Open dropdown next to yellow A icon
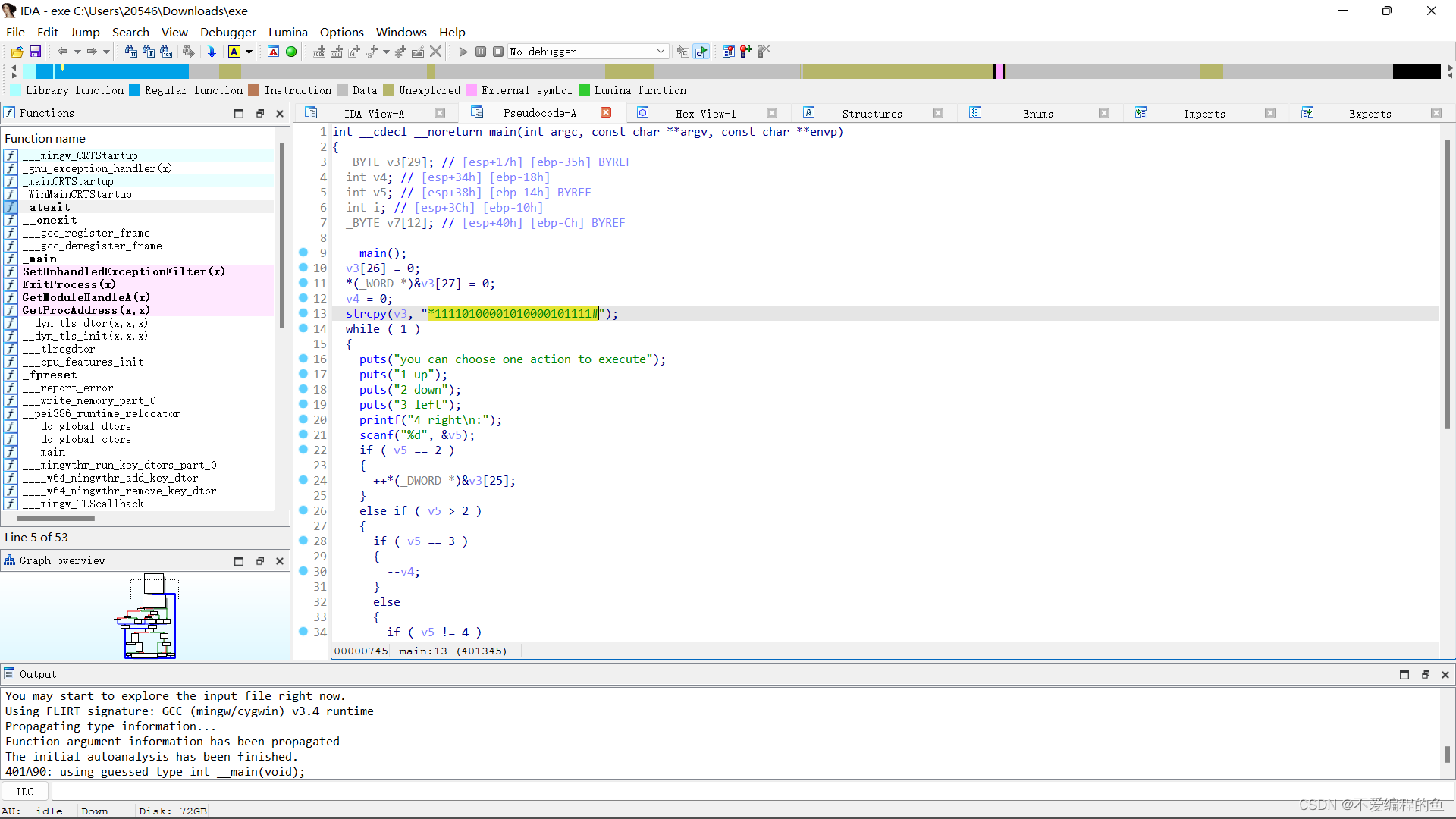This screenshot has height=819, width=1456. 249,52
